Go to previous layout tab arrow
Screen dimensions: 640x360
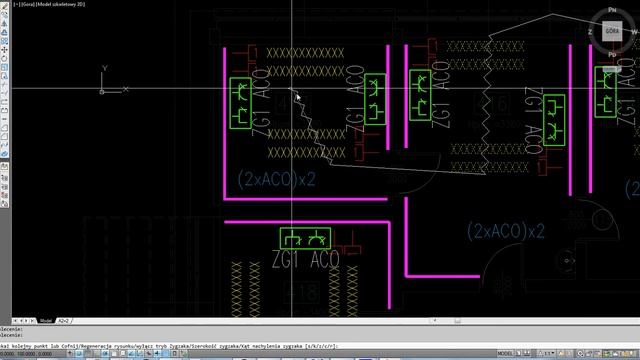[21, 321]
